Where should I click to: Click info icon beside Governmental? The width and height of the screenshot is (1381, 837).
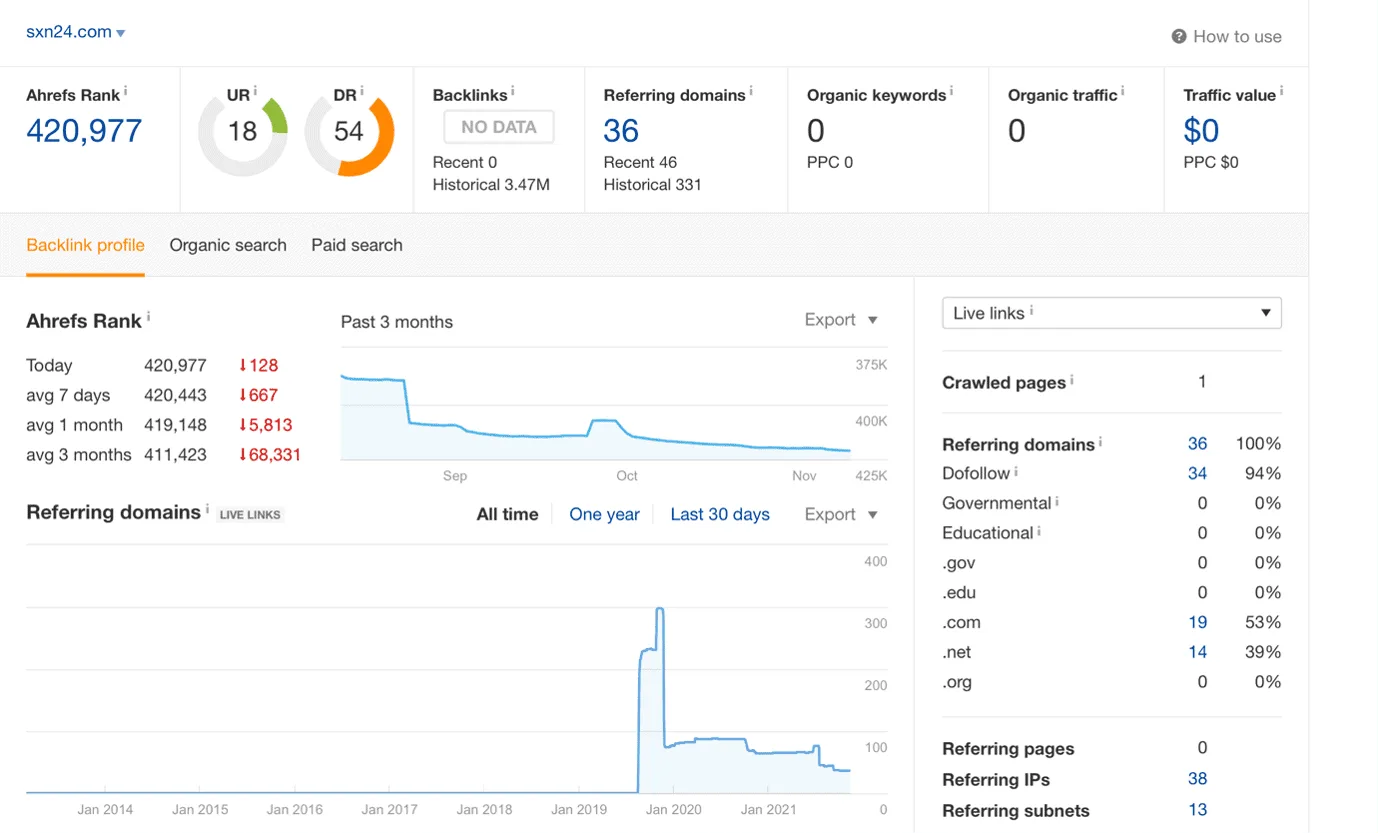pos(1057,501)
